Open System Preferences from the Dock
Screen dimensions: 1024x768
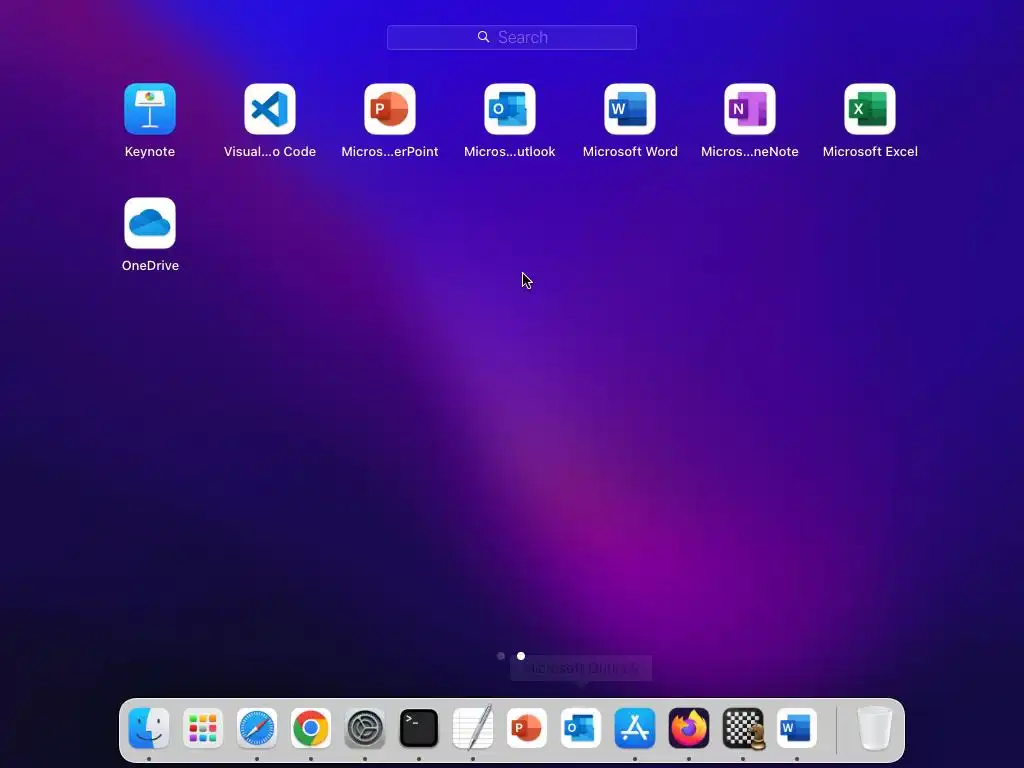click(365, 728)
